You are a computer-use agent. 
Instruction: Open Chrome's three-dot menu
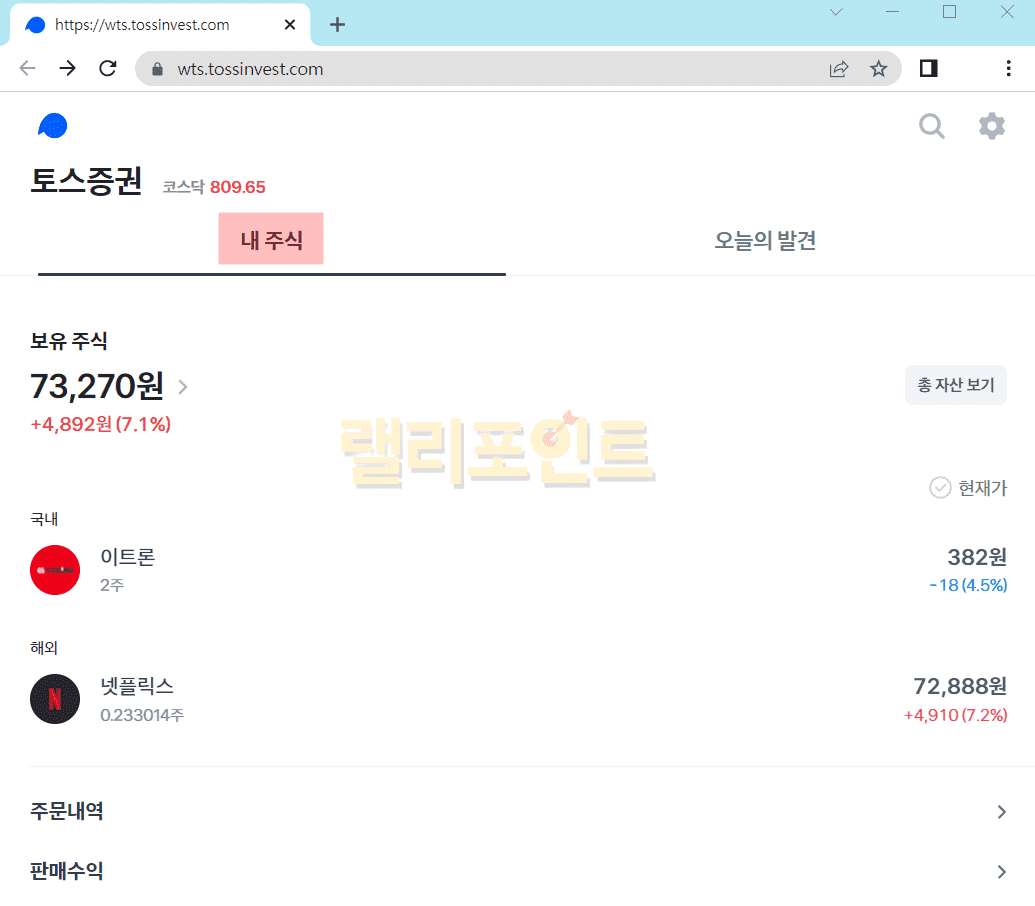pos(1007,68)
